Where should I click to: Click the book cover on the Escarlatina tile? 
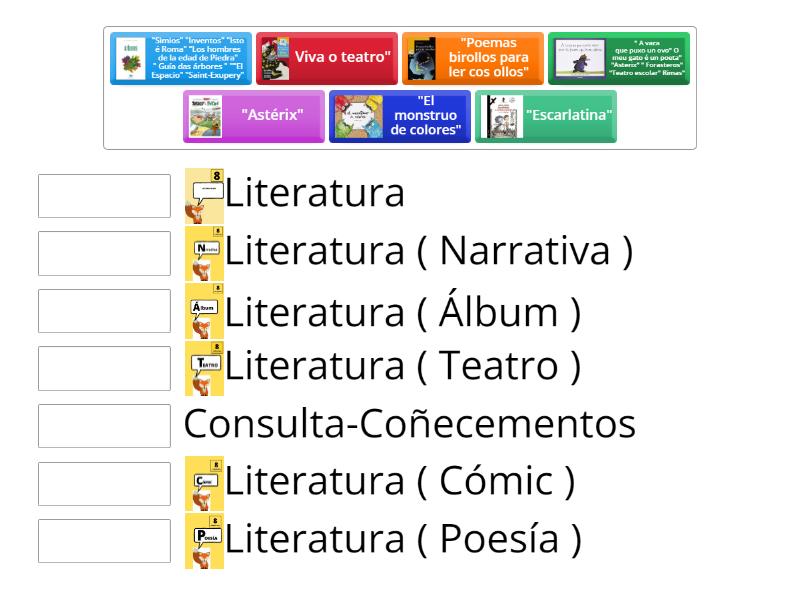tap(499, 116)
